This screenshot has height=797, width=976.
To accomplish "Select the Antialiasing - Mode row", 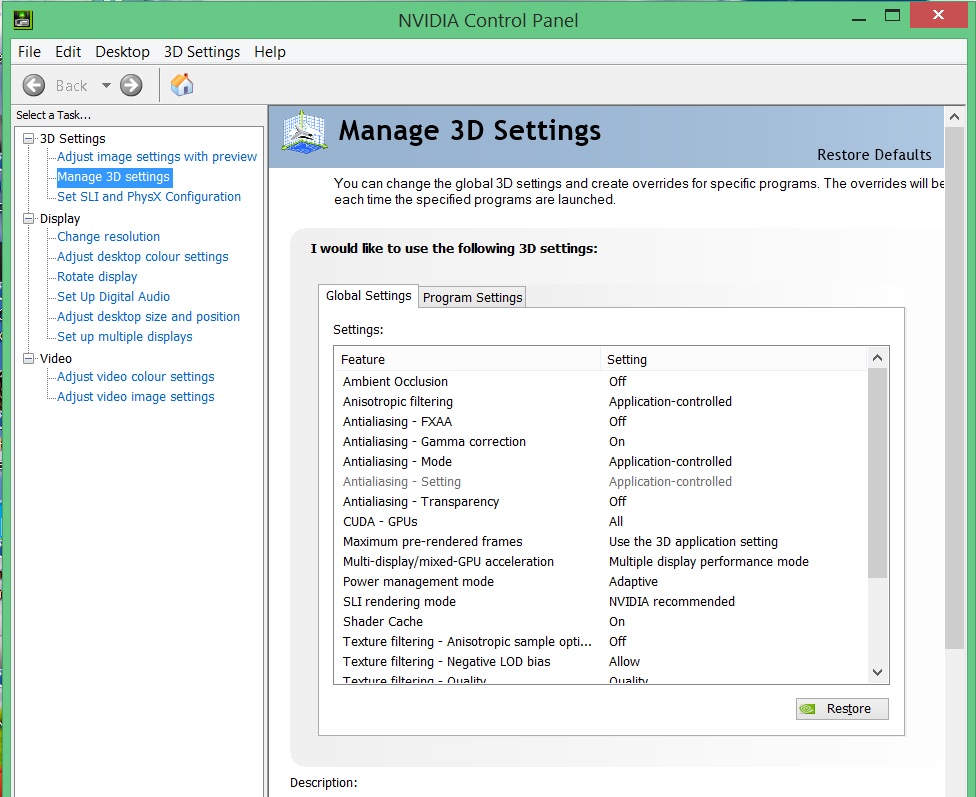I will pos(601,461).
